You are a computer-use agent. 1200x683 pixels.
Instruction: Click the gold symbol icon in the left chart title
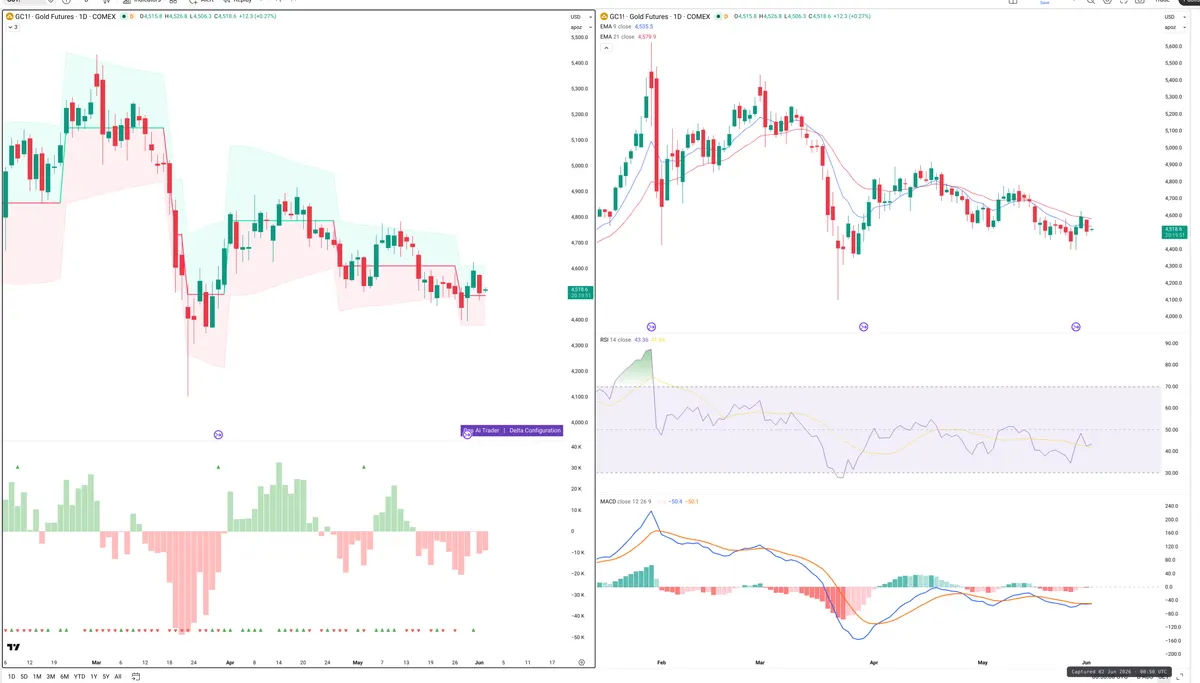pyautogui.click(x=11, y=17)
